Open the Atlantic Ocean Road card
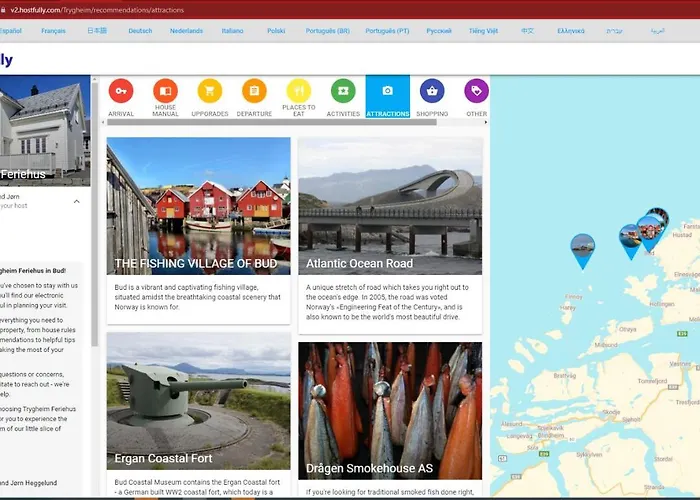700x500 pixels. (390, 230)
